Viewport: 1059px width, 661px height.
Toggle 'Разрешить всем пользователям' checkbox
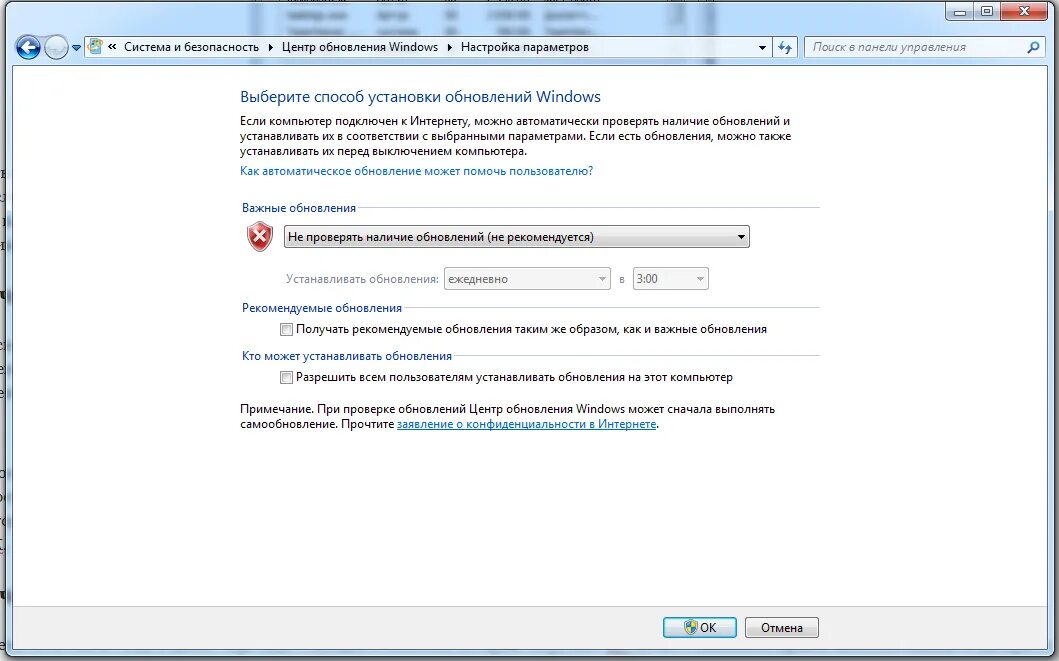click(286, 377)
